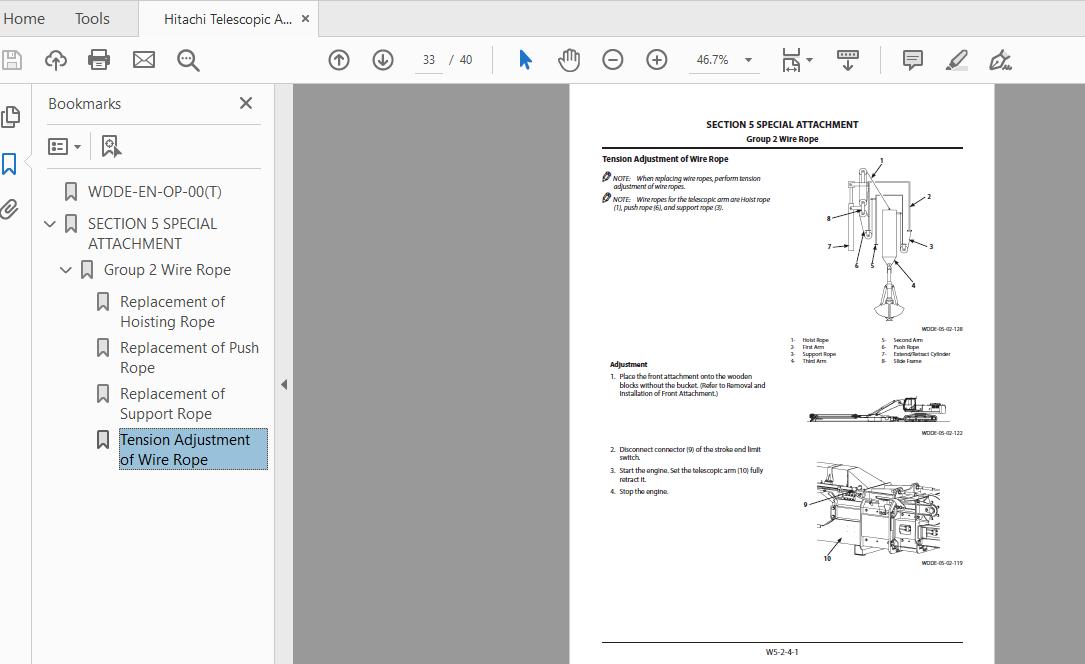
Task: Click the upload to cloud icon
Action: click(56, 60)
